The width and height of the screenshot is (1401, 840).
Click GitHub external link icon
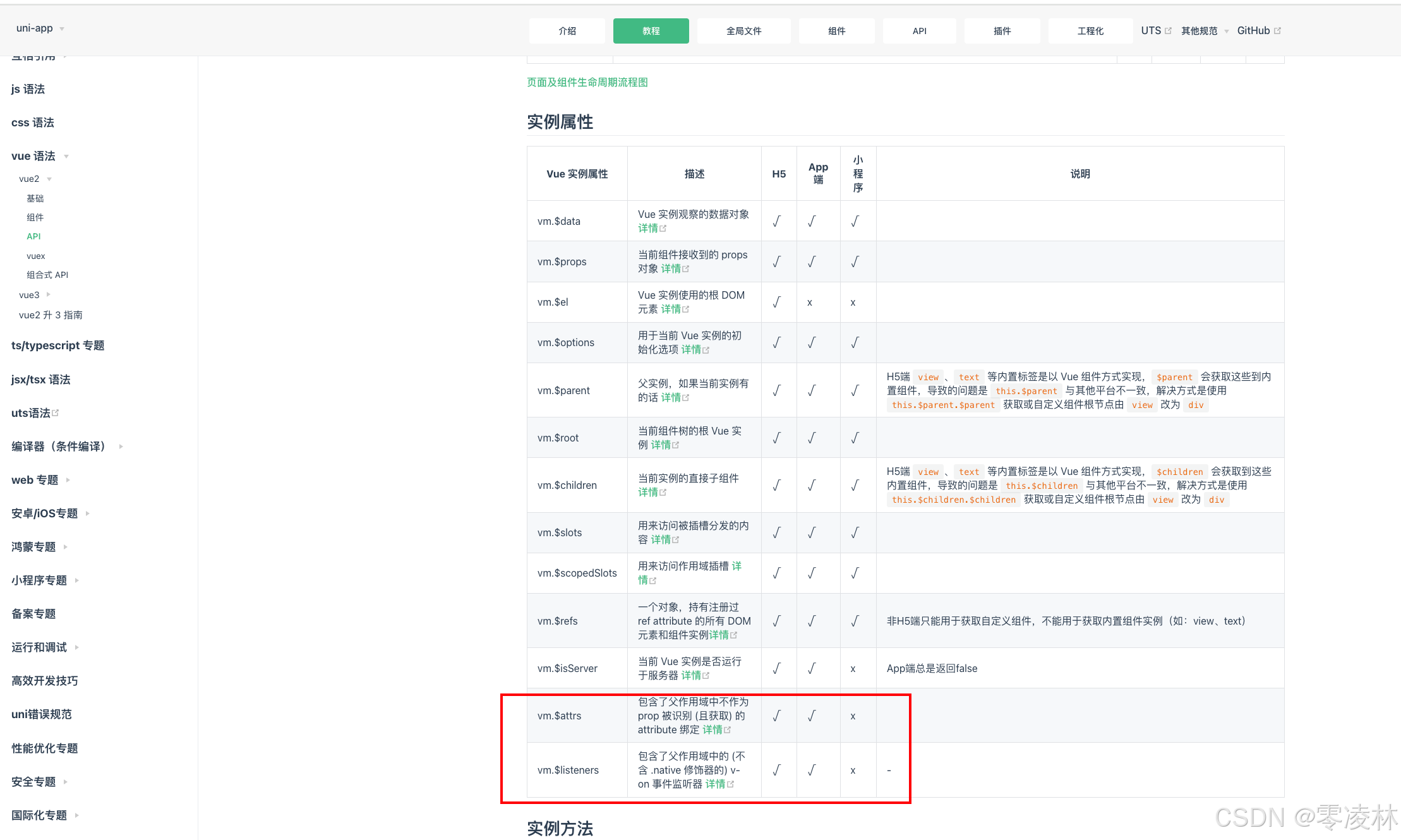coord(1277,31)
